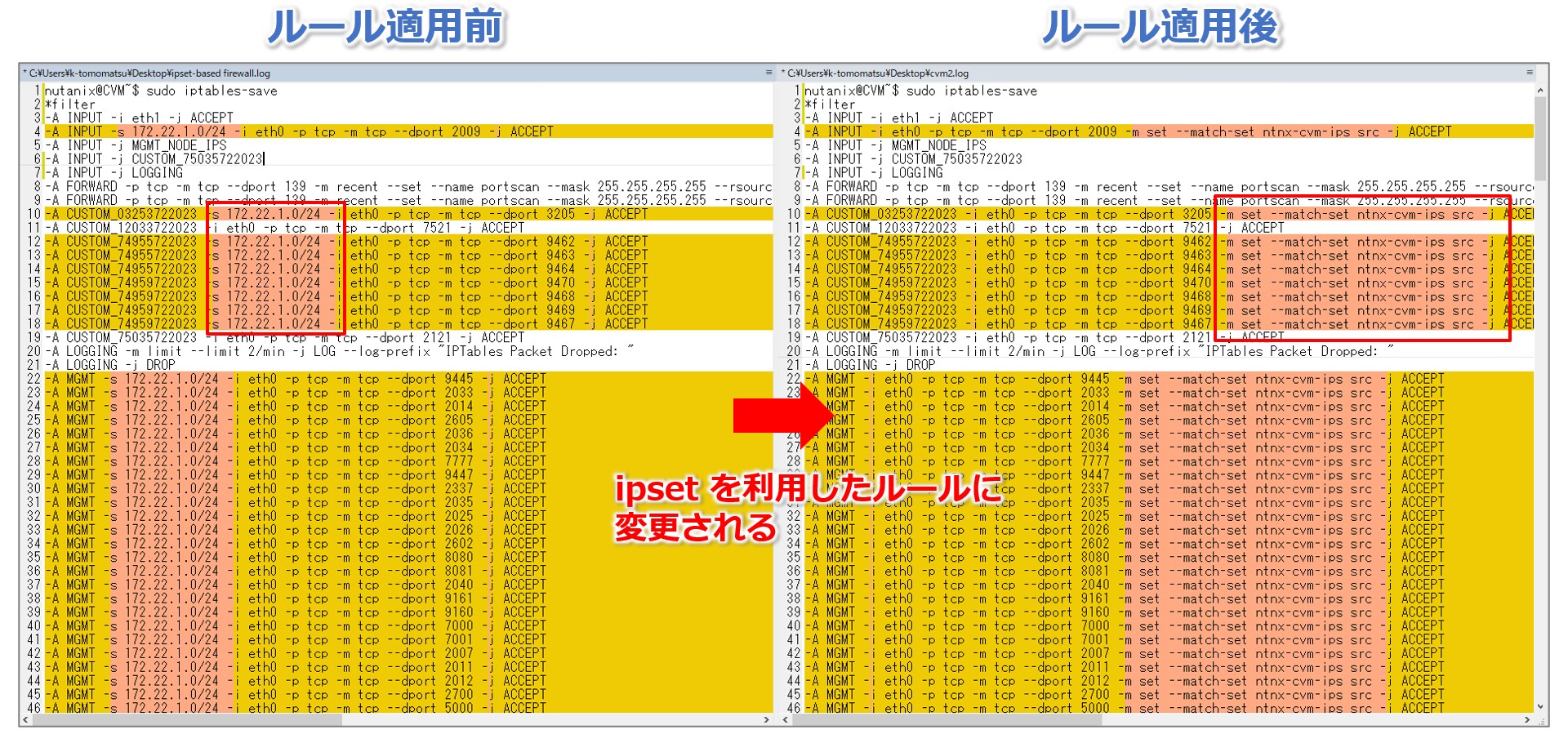1568x743 pixels.
Task: Click the dport 9463 rule in right pane
Action: click(x=1169, y=256)
